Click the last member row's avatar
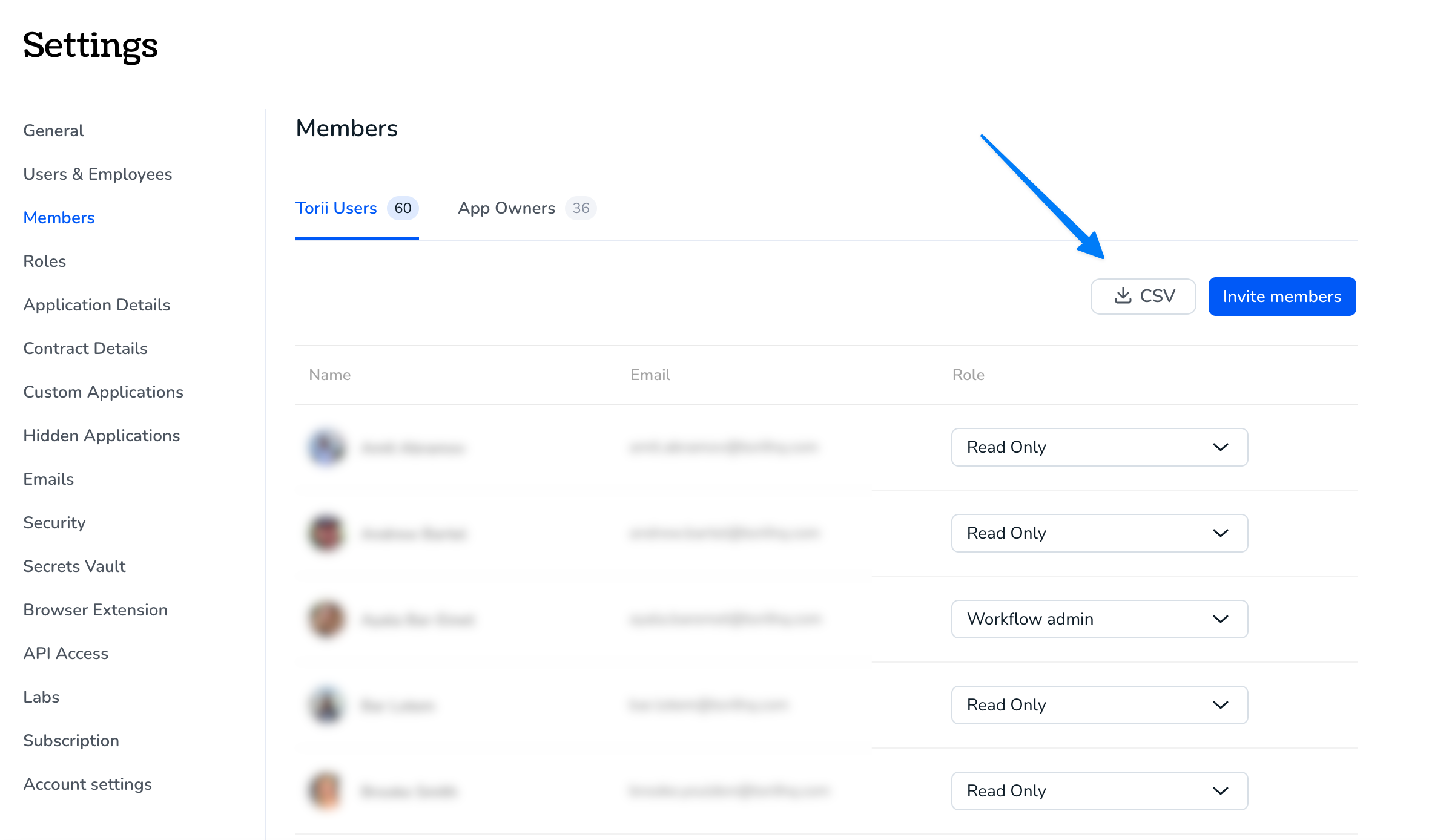1429x840 pixels. tap(327, 791)
